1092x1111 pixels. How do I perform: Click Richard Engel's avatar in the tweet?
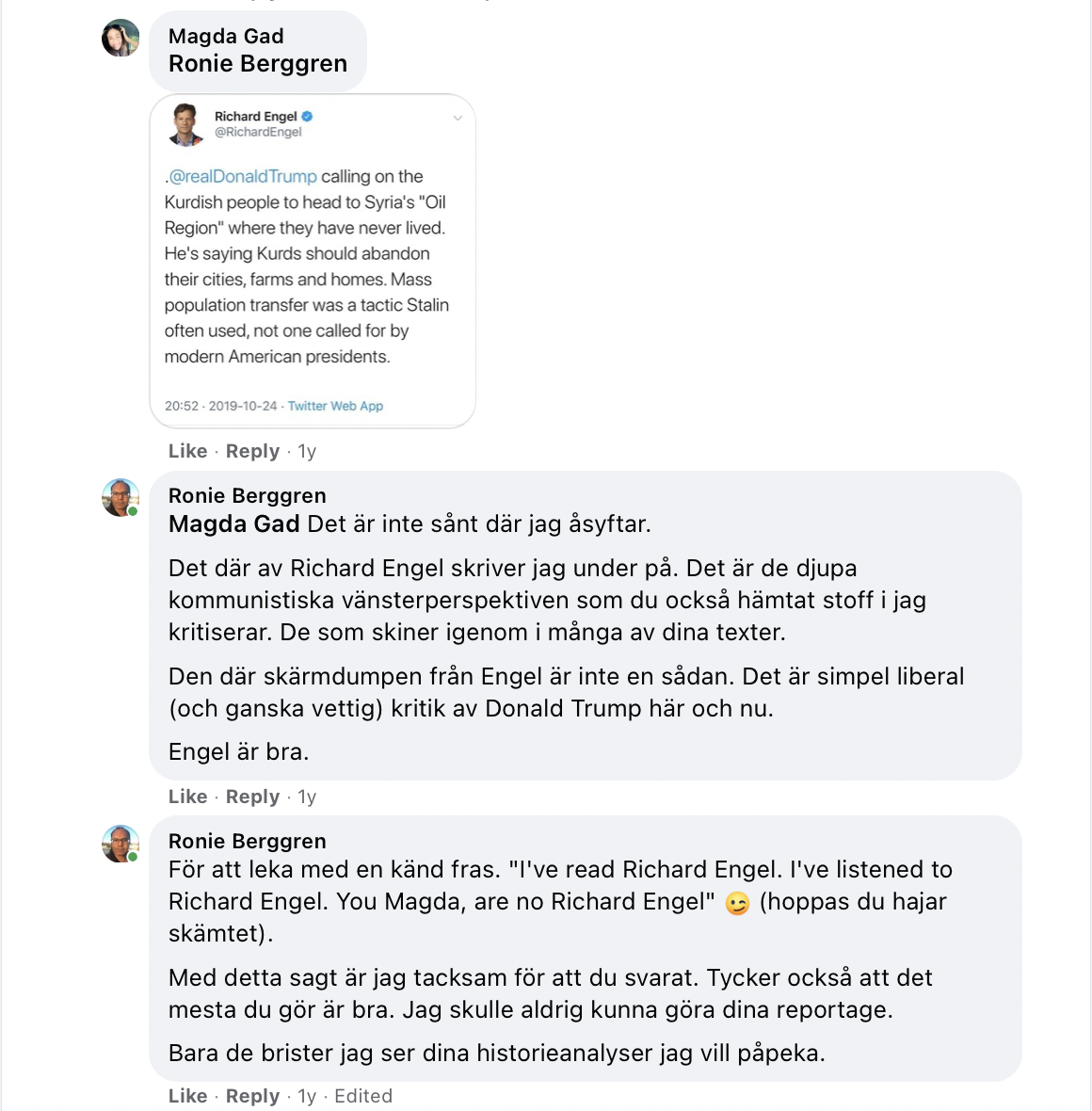[x=185, y=124]
